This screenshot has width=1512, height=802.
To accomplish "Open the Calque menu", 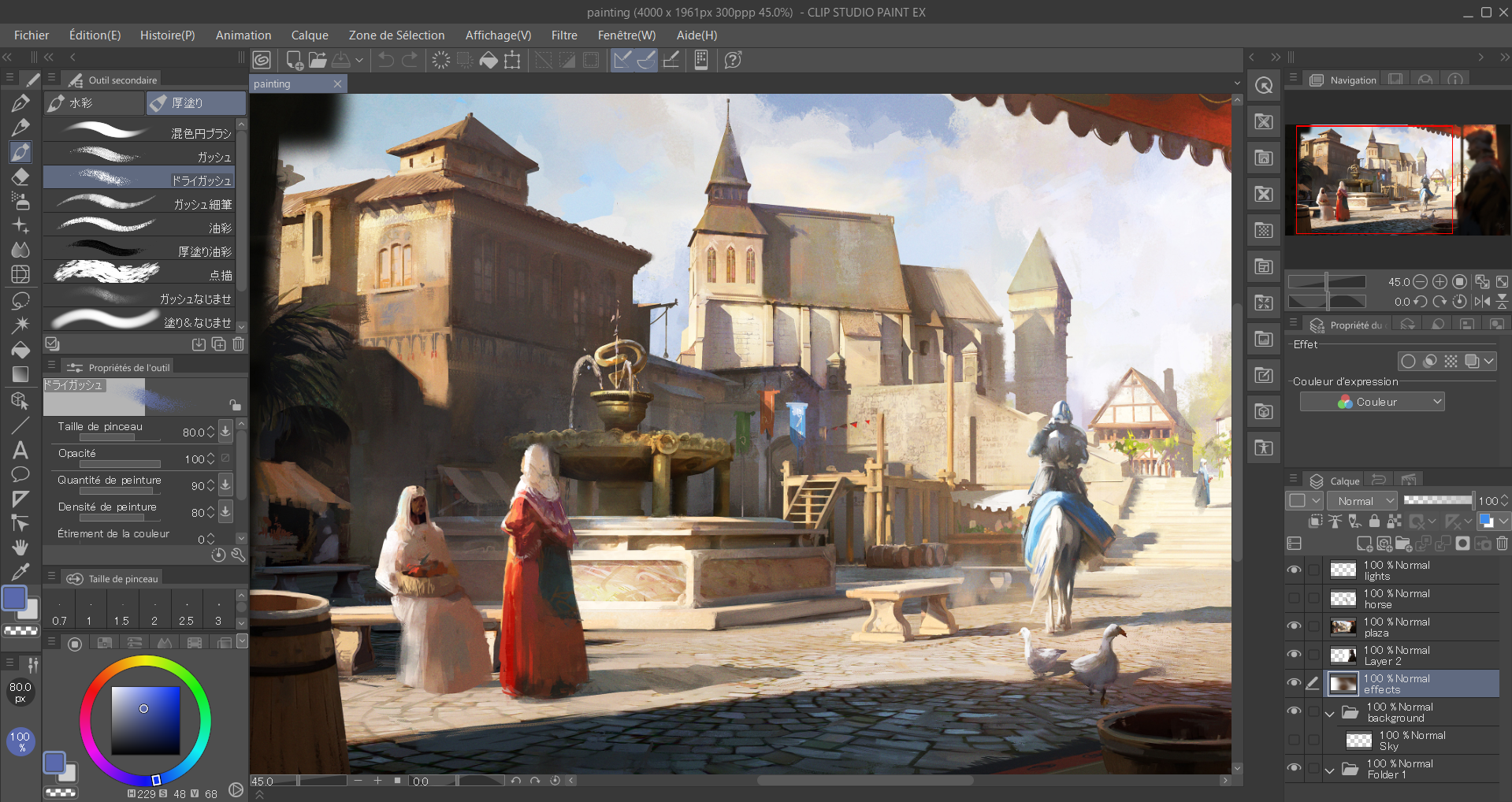I will click(x=310, y=35).
